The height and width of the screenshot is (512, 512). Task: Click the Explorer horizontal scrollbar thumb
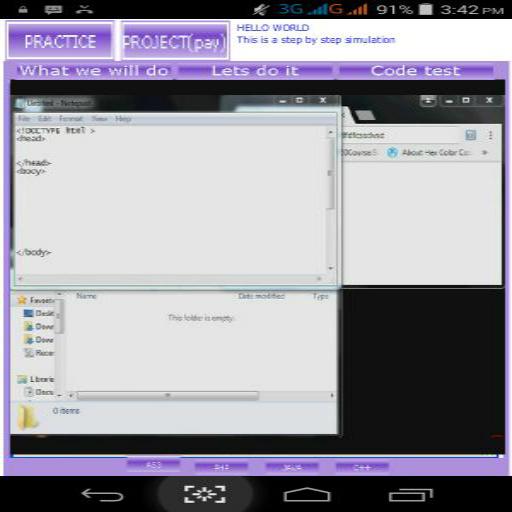tap(168, 395)
